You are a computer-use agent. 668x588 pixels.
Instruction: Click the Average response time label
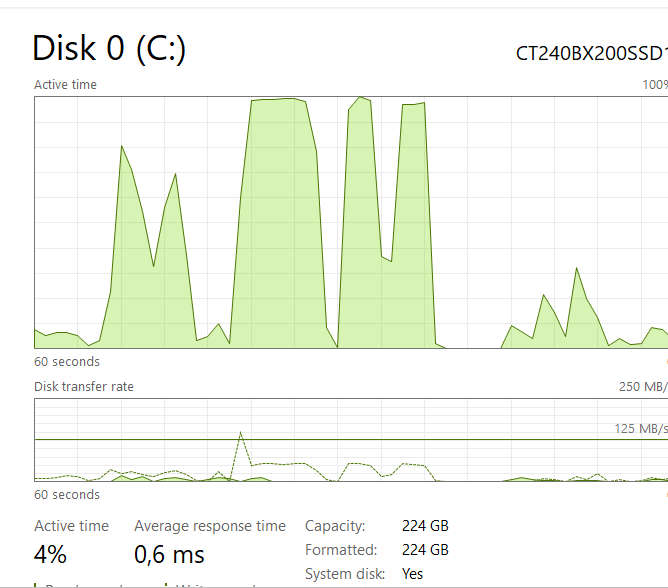click(210, 526)
